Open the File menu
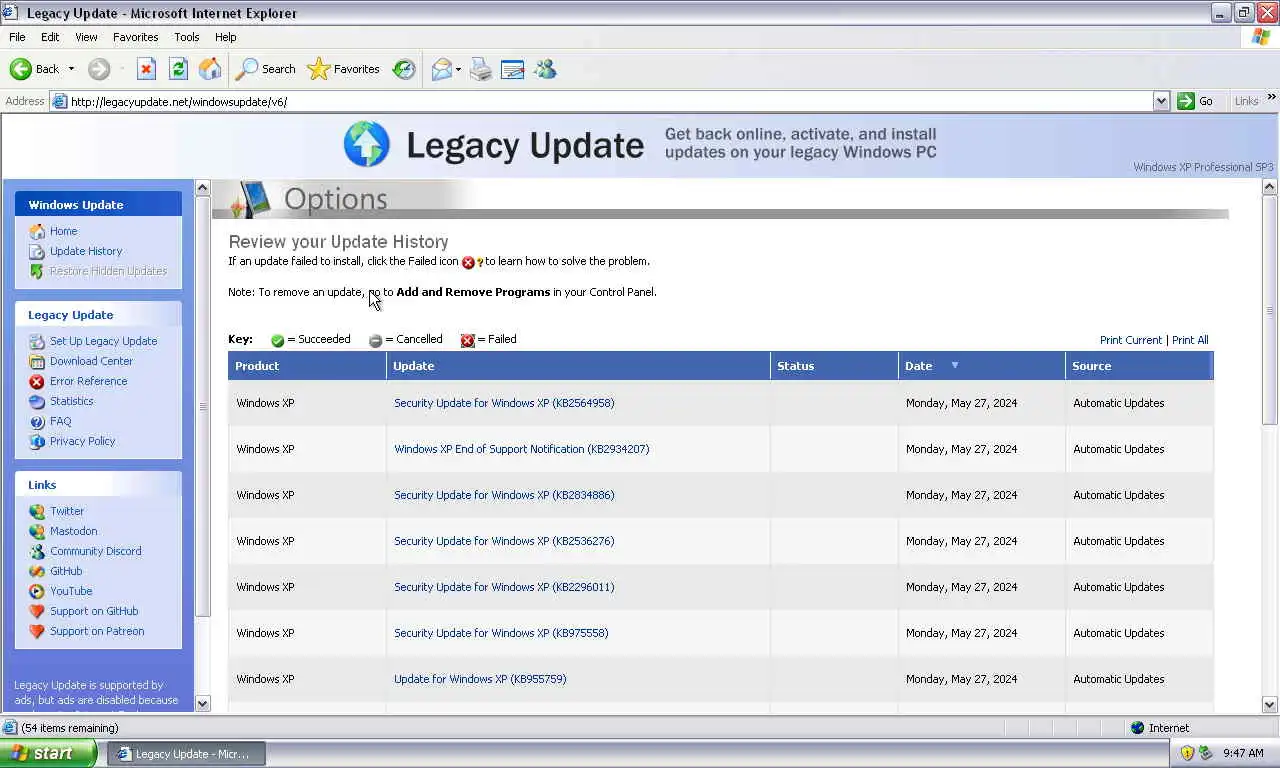Viewport: 1280px width, 768px height. (17, 37)
